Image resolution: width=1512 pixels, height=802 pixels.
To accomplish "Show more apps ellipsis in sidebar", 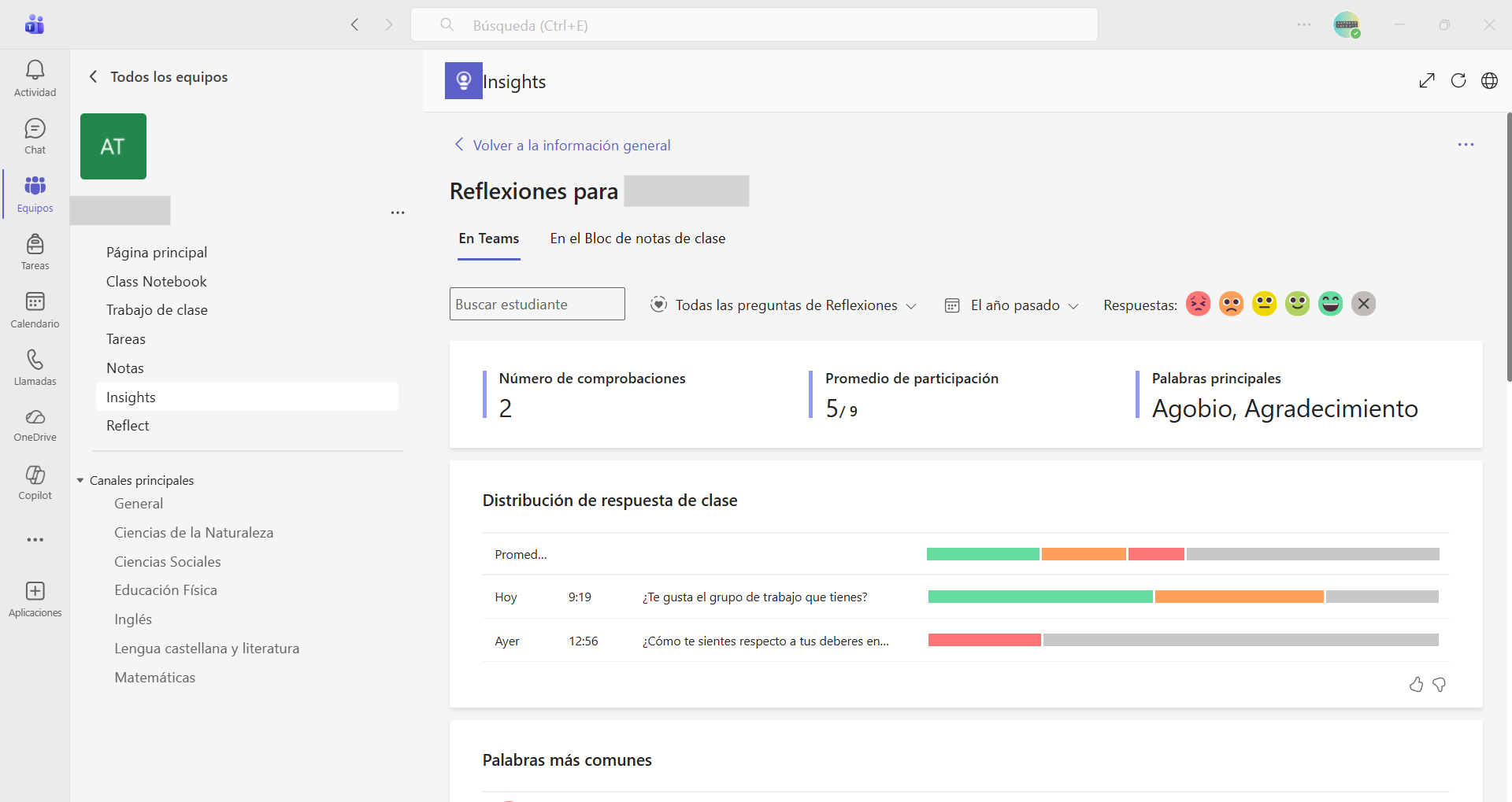I will pos(35,540).
